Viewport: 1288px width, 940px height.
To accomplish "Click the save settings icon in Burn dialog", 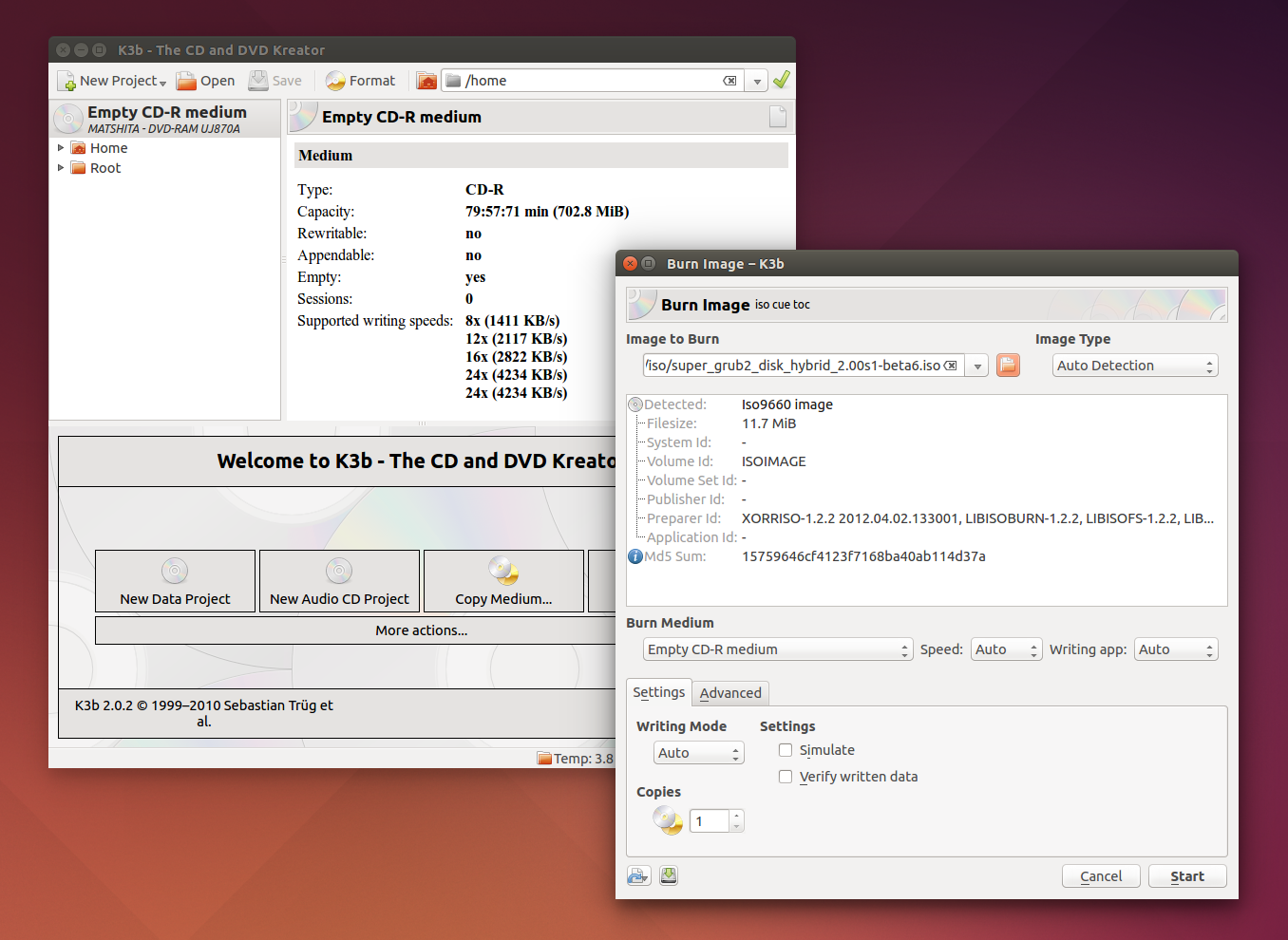I will (669, 875).
